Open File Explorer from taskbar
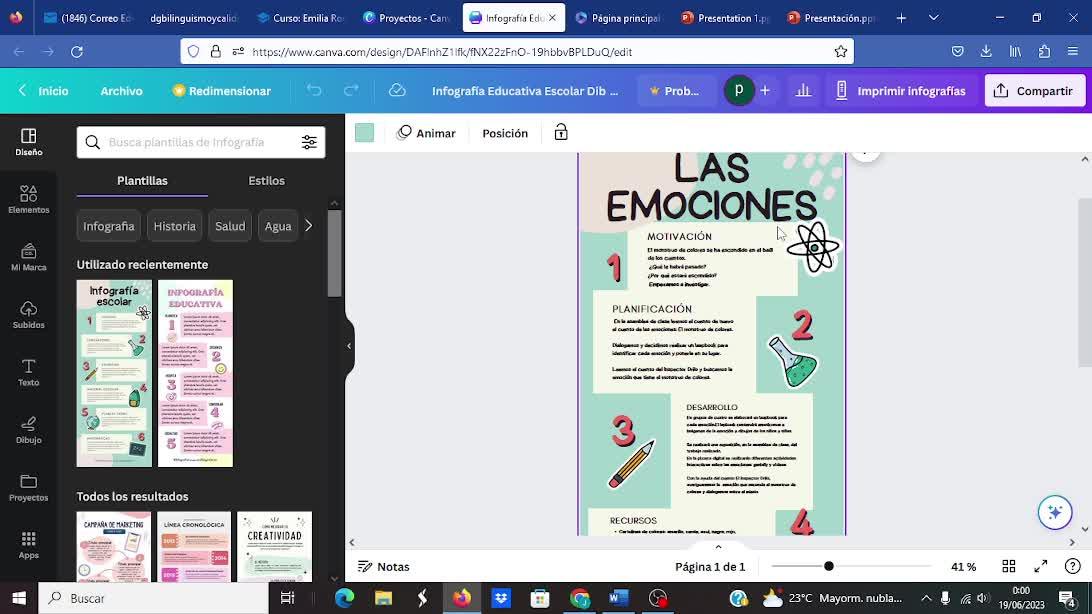The height and width of the screenshot is (614, 1092). coord(384,598)
